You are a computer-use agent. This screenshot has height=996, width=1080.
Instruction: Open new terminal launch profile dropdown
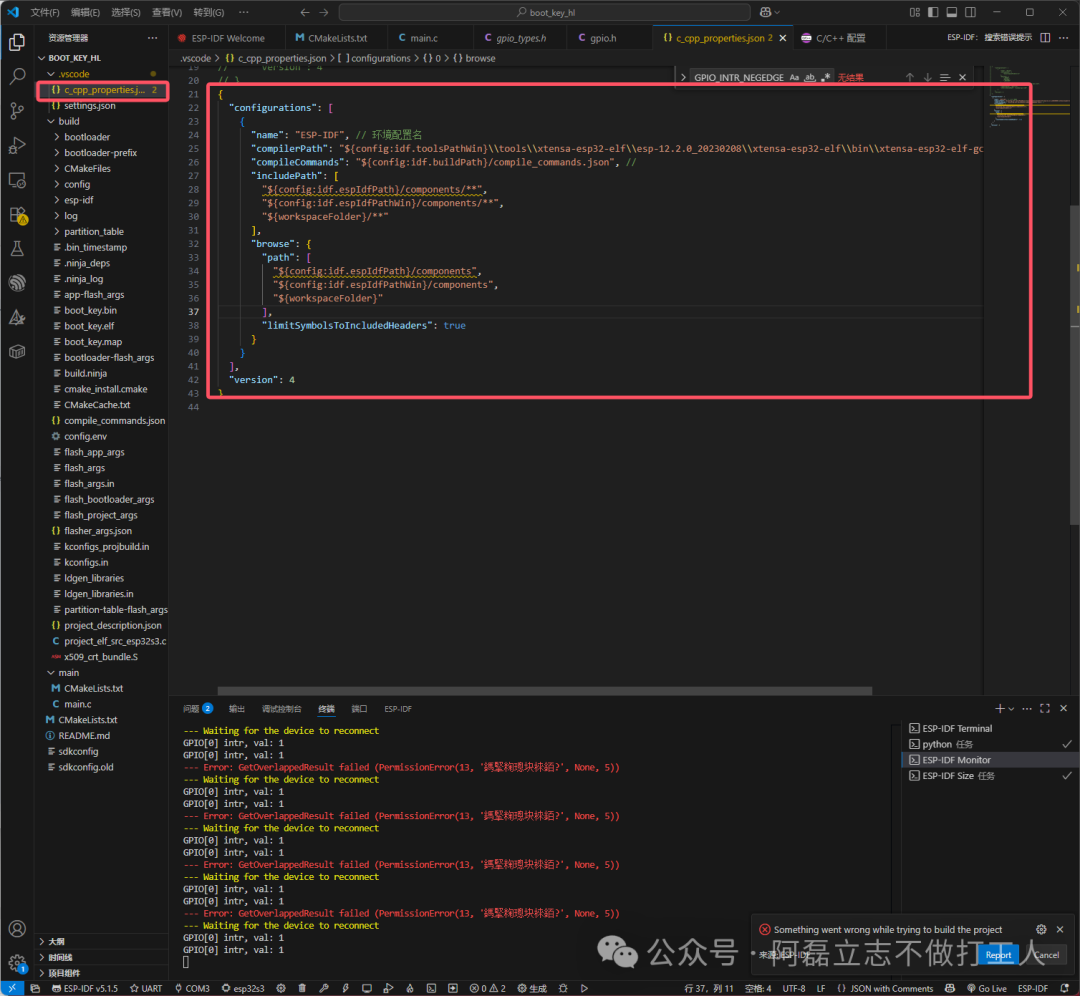(1011, 708)
